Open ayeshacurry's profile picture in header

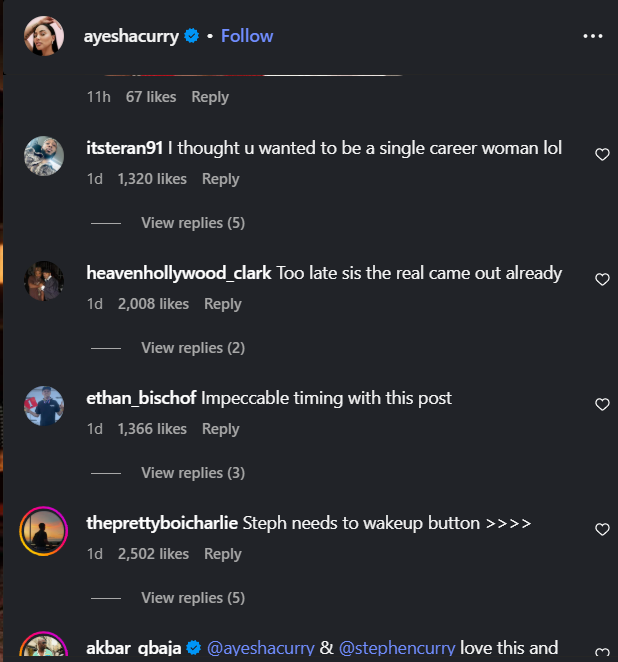coord(44,36)
